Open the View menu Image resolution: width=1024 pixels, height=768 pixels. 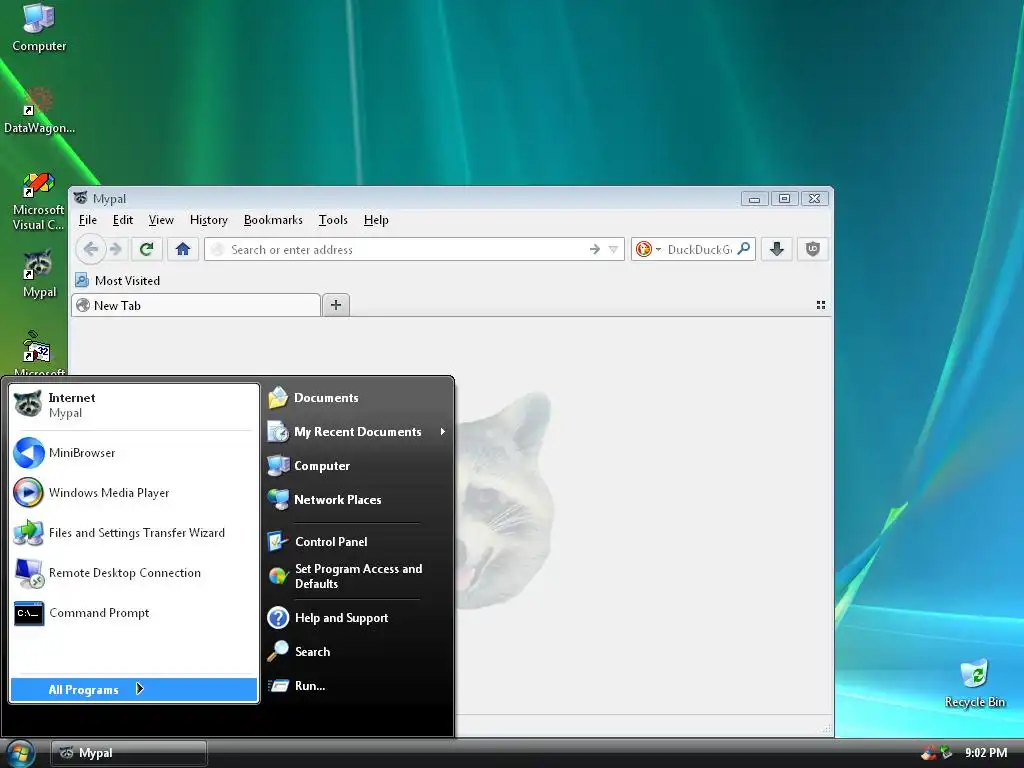[x=161, y=220]
